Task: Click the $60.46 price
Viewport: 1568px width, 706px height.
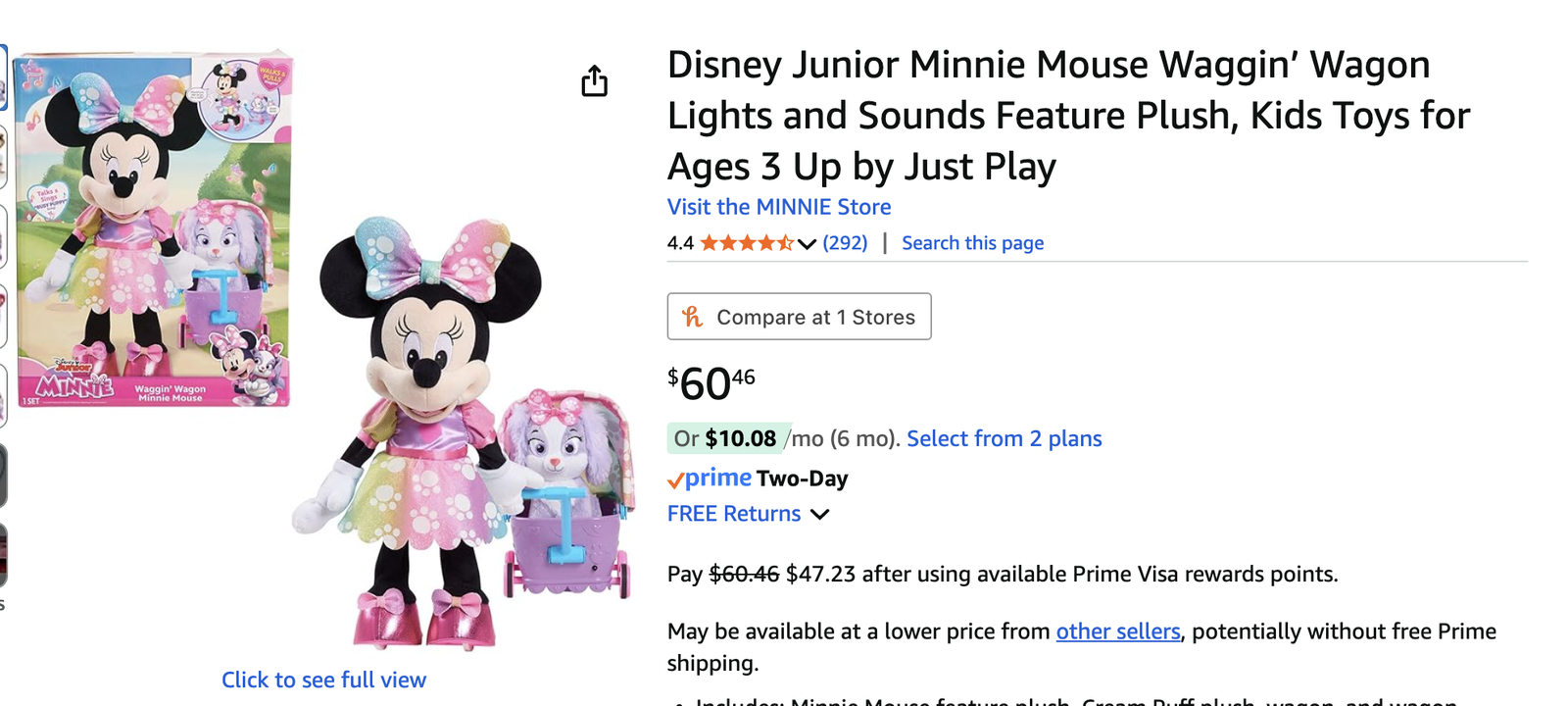Action: point(710,382)
